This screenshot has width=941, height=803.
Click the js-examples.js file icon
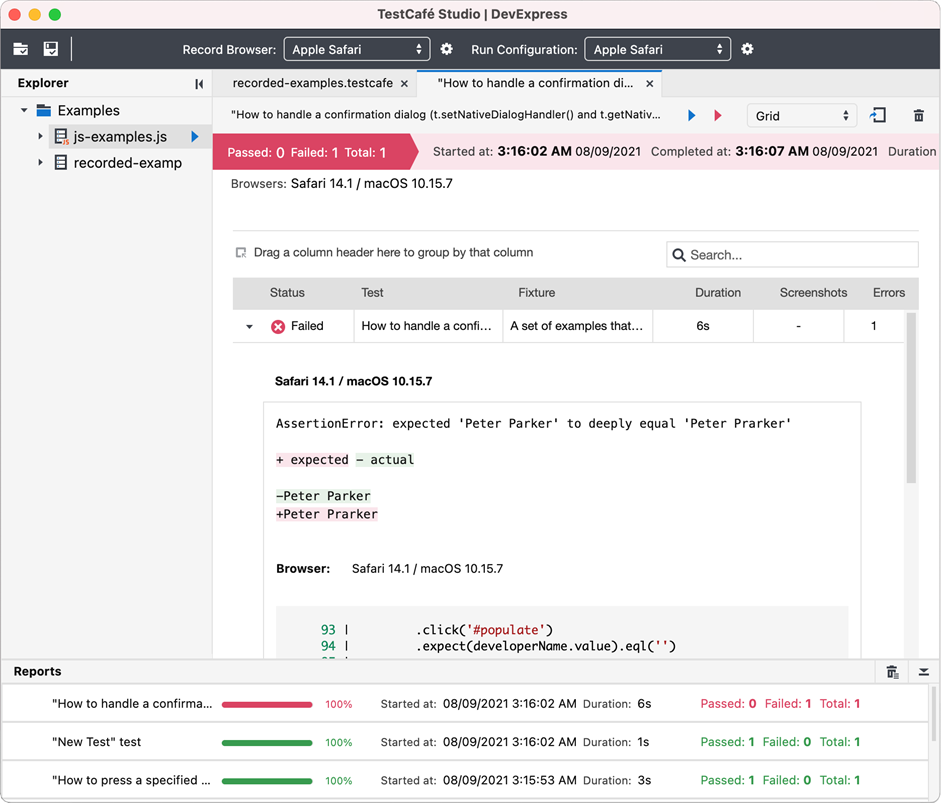click(61, 137)
